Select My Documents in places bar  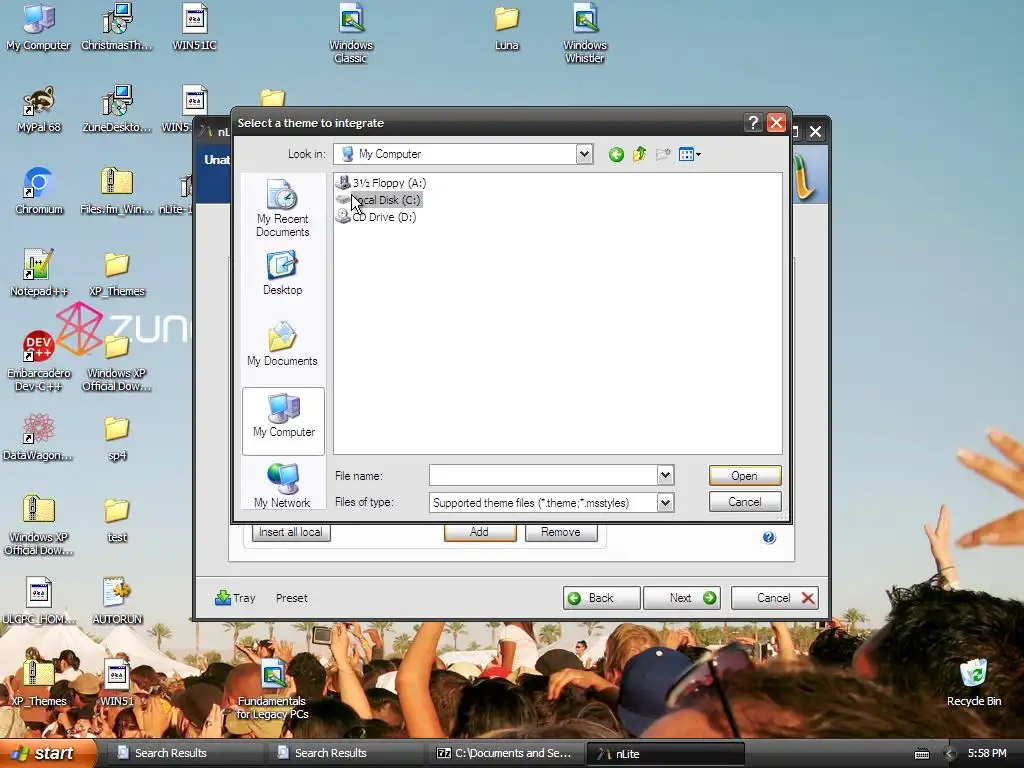pos(282,344)
